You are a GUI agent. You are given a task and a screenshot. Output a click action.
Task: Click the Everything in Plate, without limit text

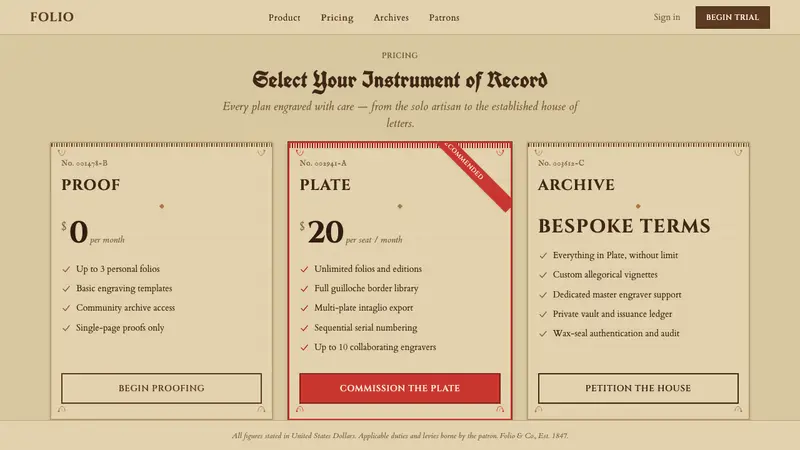click(615, 255)
